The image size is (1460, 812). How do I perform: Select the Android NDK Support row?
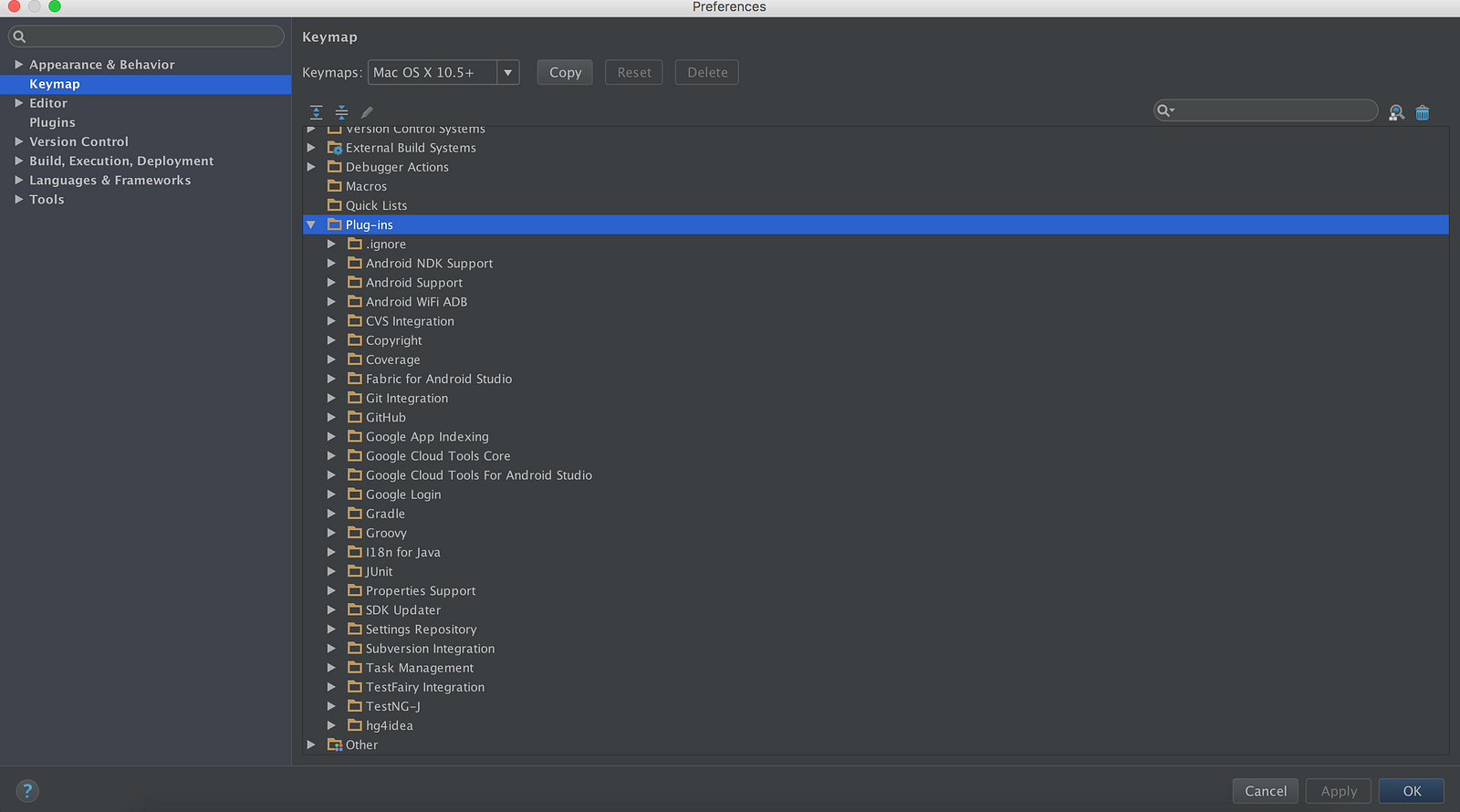point(876,264)
